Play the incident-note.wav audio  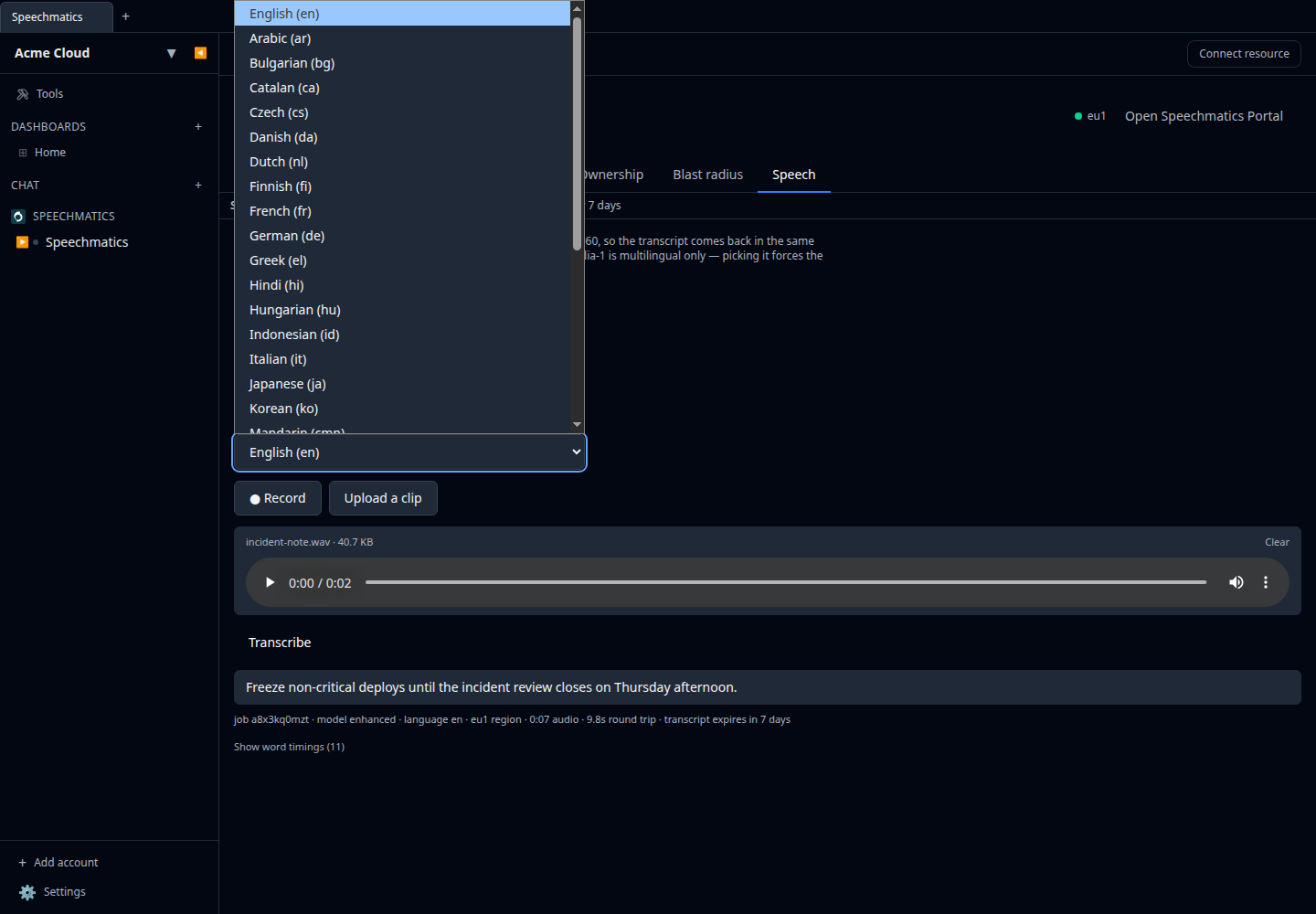(x=270, y=582)
